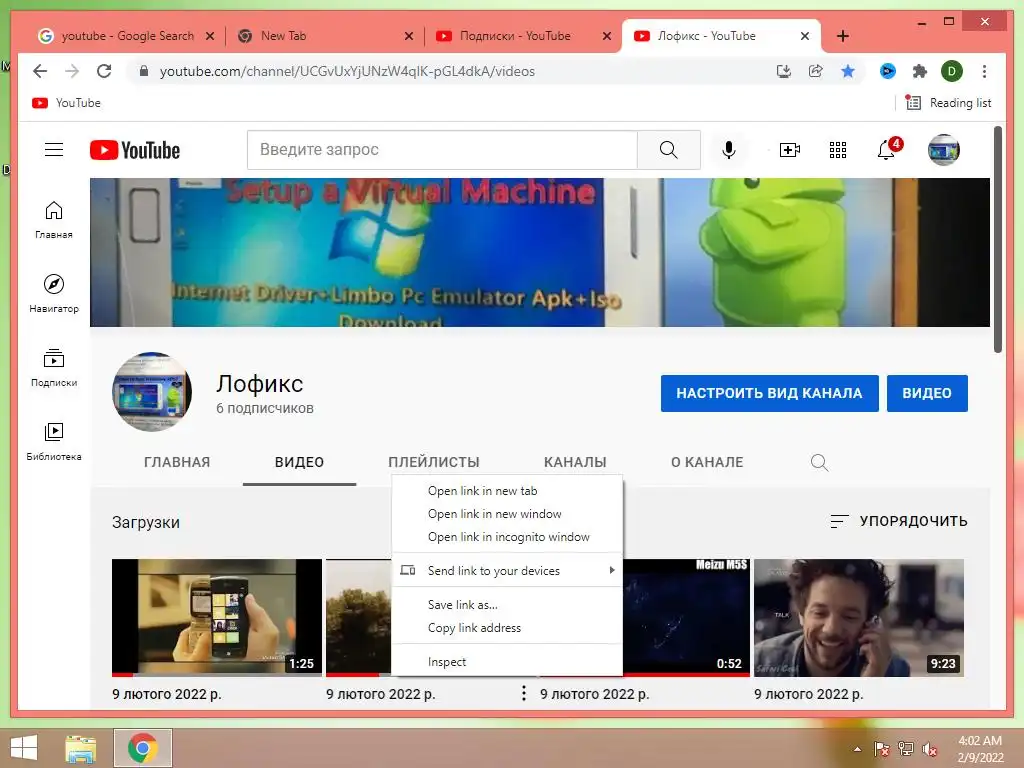Open Библиотека in sidebar
The width and height of the screenshot is (1024, 768).
point(54,441)
